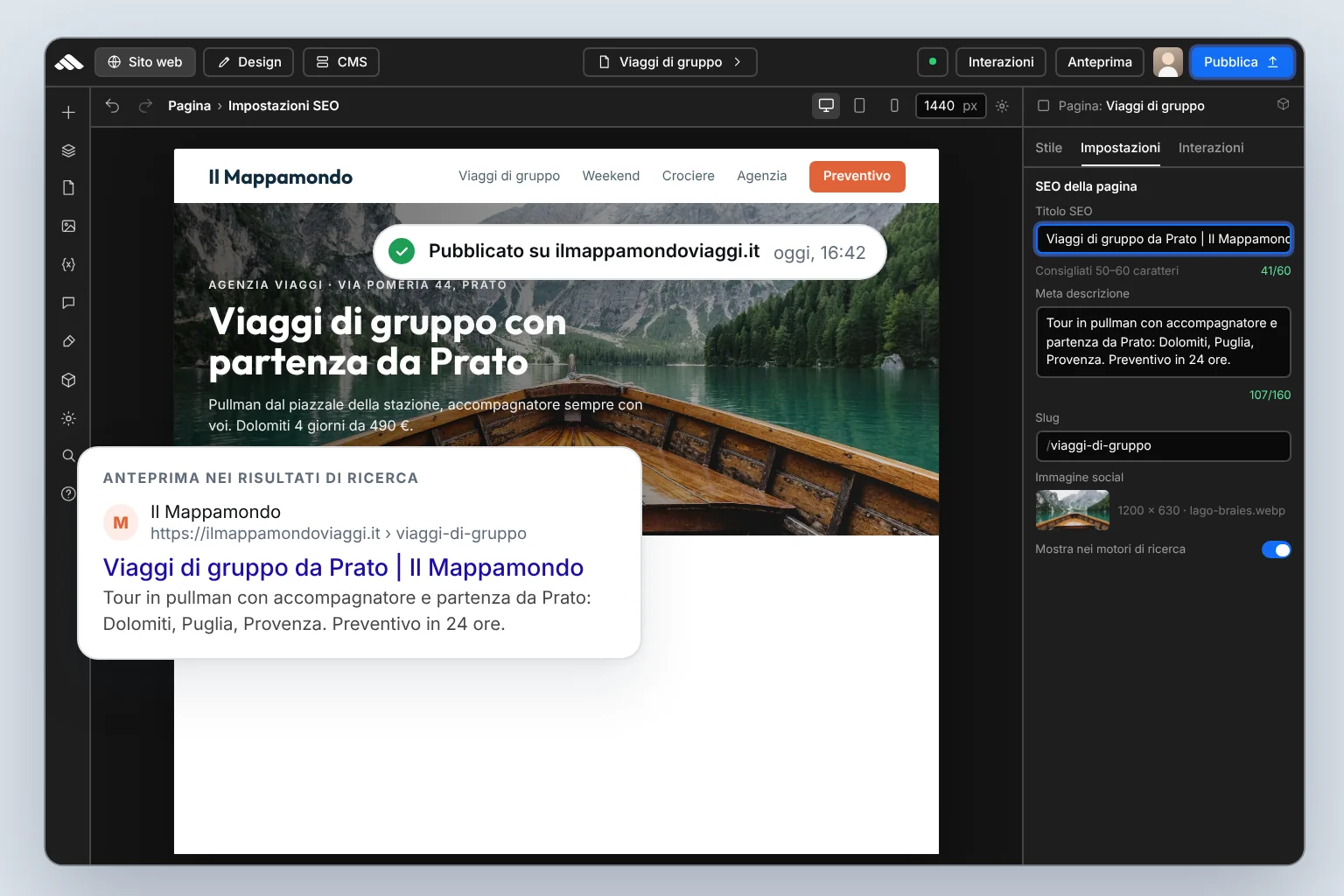1344x896 pixels.
Task: Open the Viaggi di gruppo page selector
Action: [669, 62]
